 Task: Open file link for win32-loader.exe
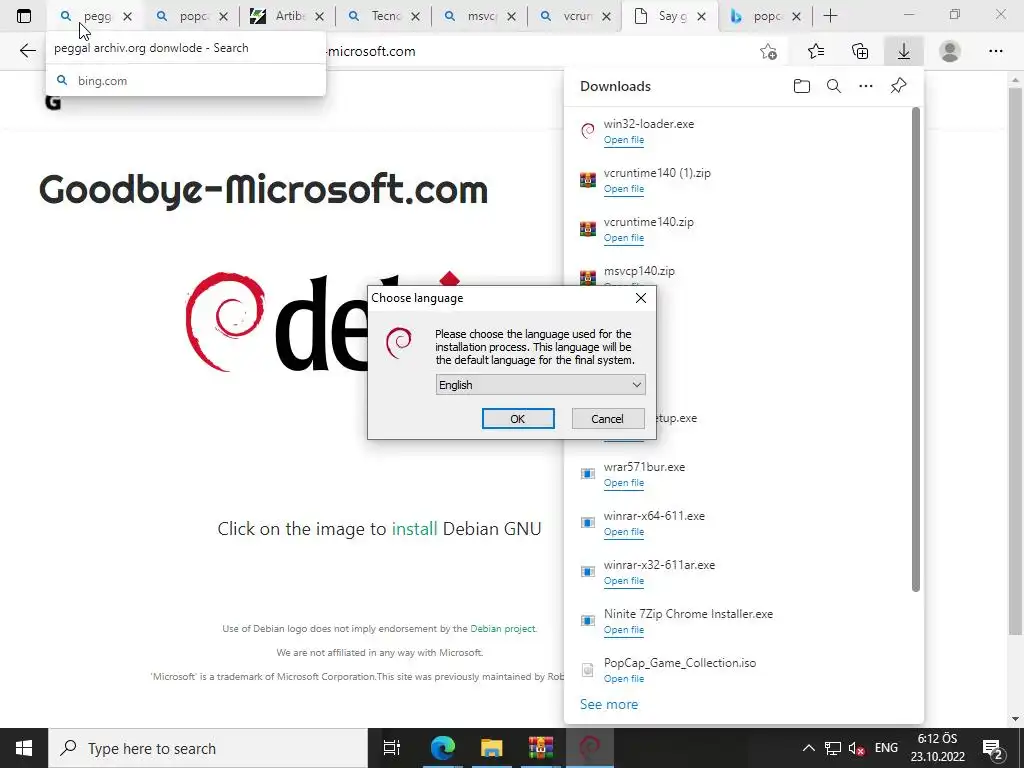pyautogui.click(x=624, y=140)
